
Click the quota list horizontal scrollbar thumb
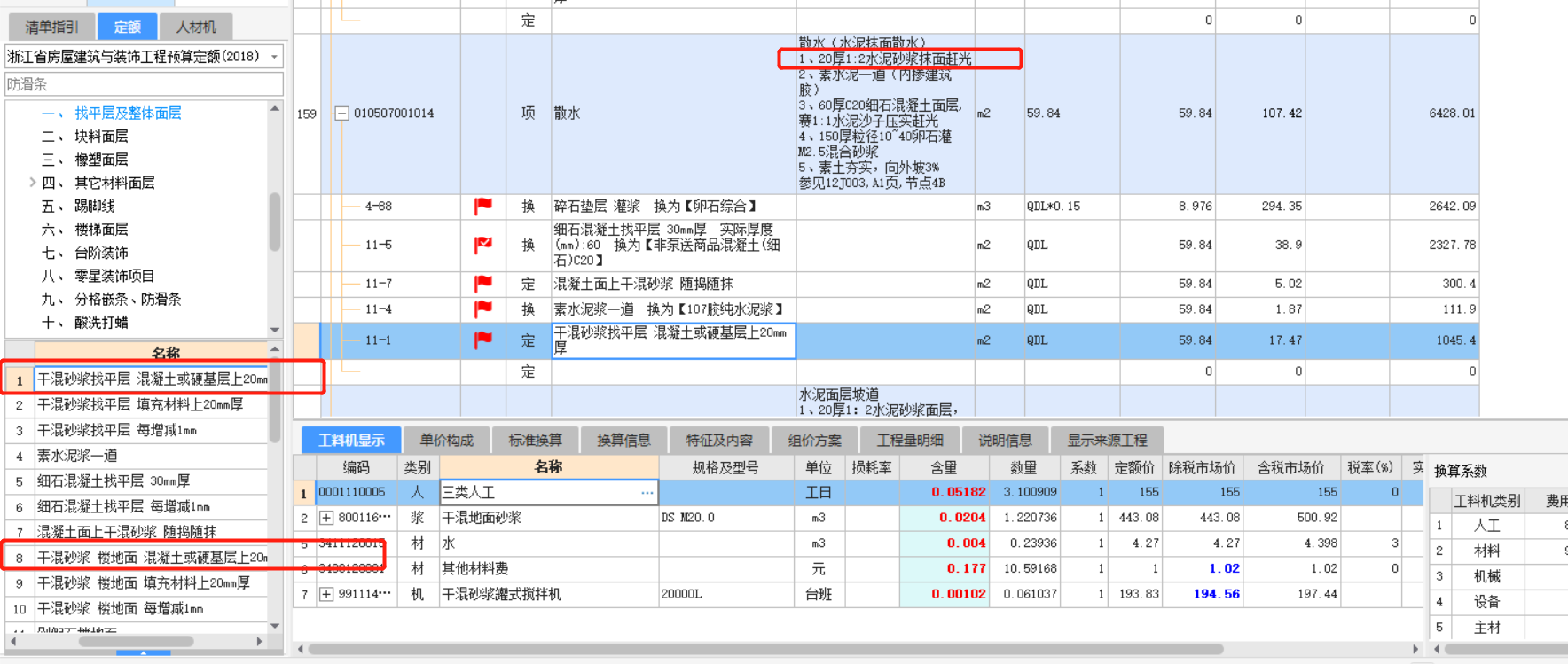(136, 641)
